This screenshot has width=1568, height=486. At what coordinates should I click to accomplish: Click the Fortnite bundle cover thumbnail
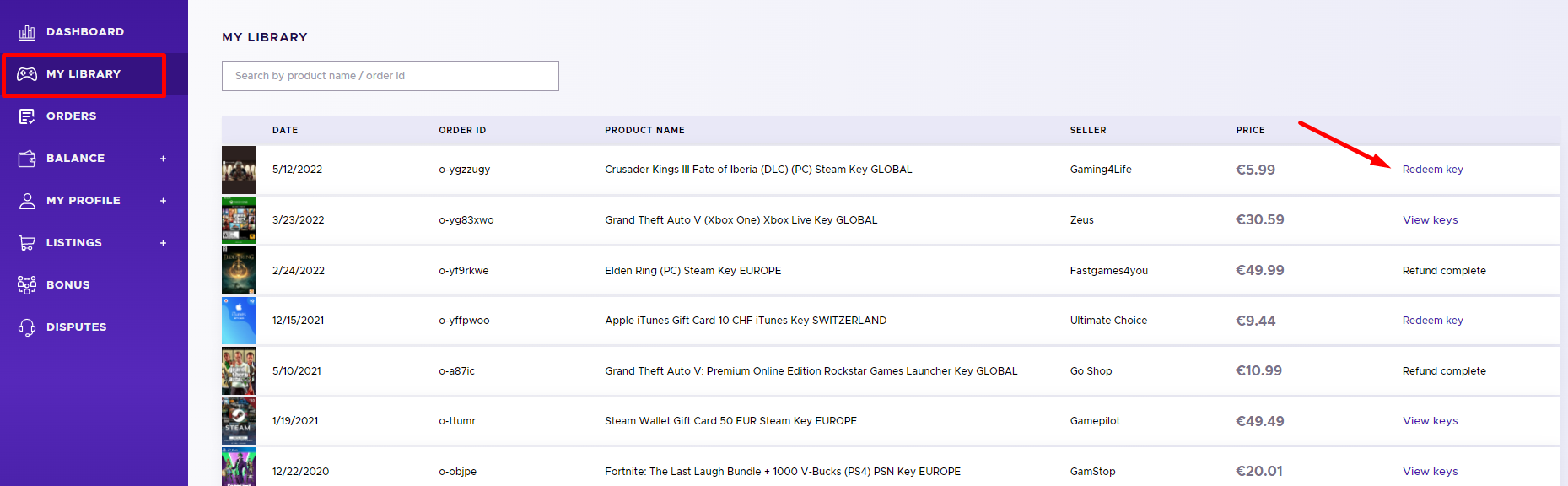(239, 467)
